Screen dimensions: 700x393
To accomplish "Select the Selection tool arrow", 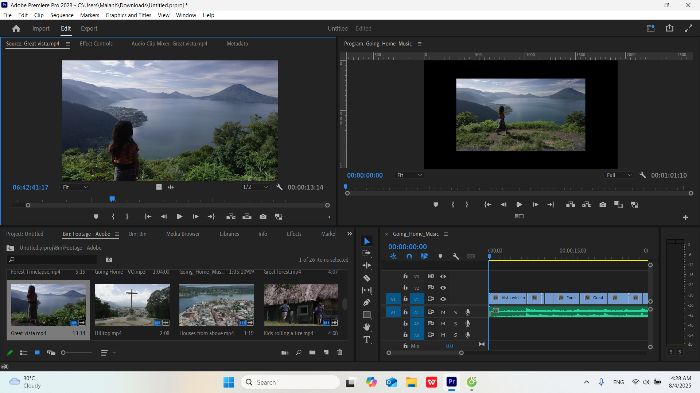I will point(367,241).
